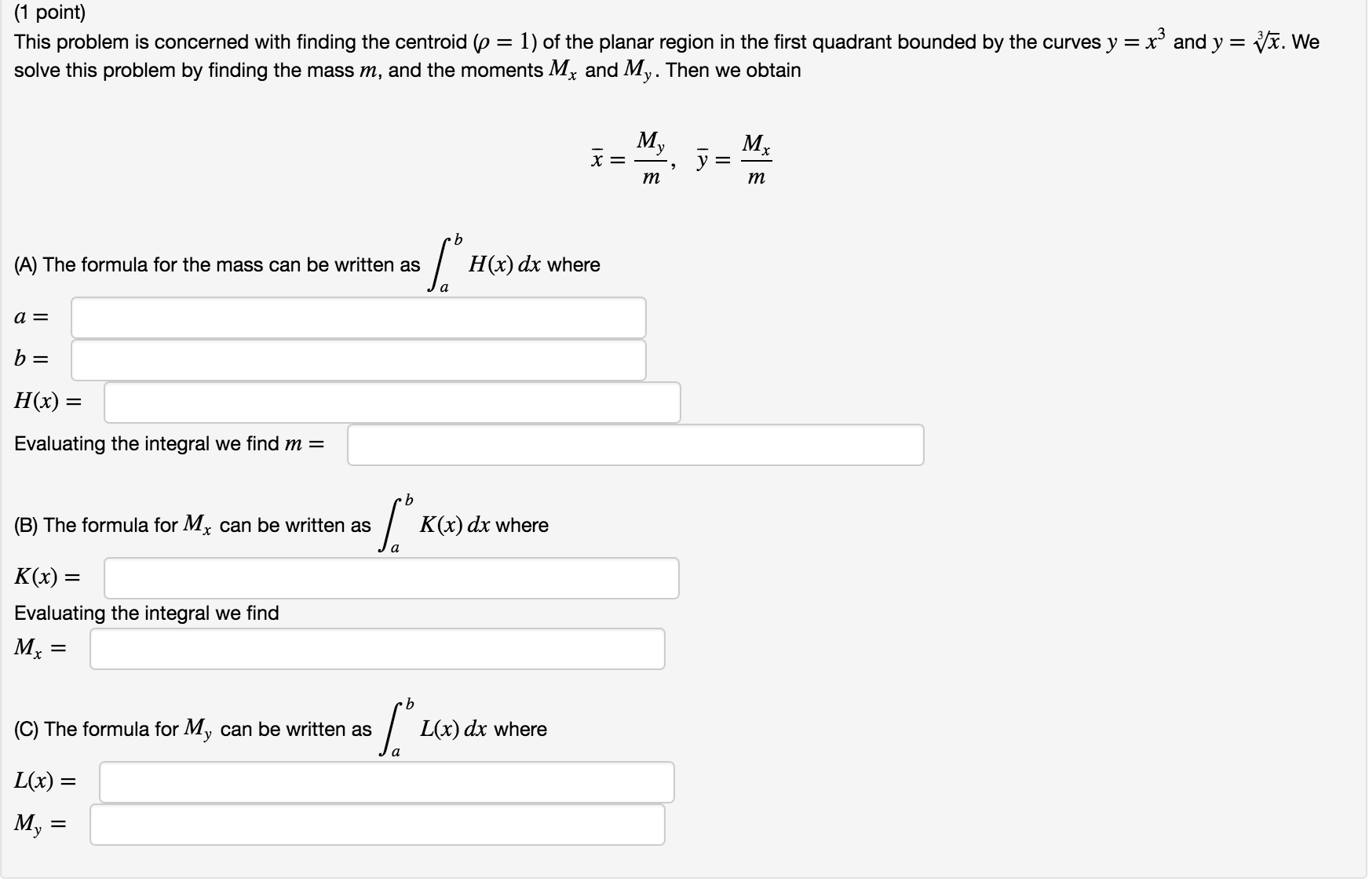Select the part (C) heading text
This screenshot has height=896, width=1369.
pos(192,728)
